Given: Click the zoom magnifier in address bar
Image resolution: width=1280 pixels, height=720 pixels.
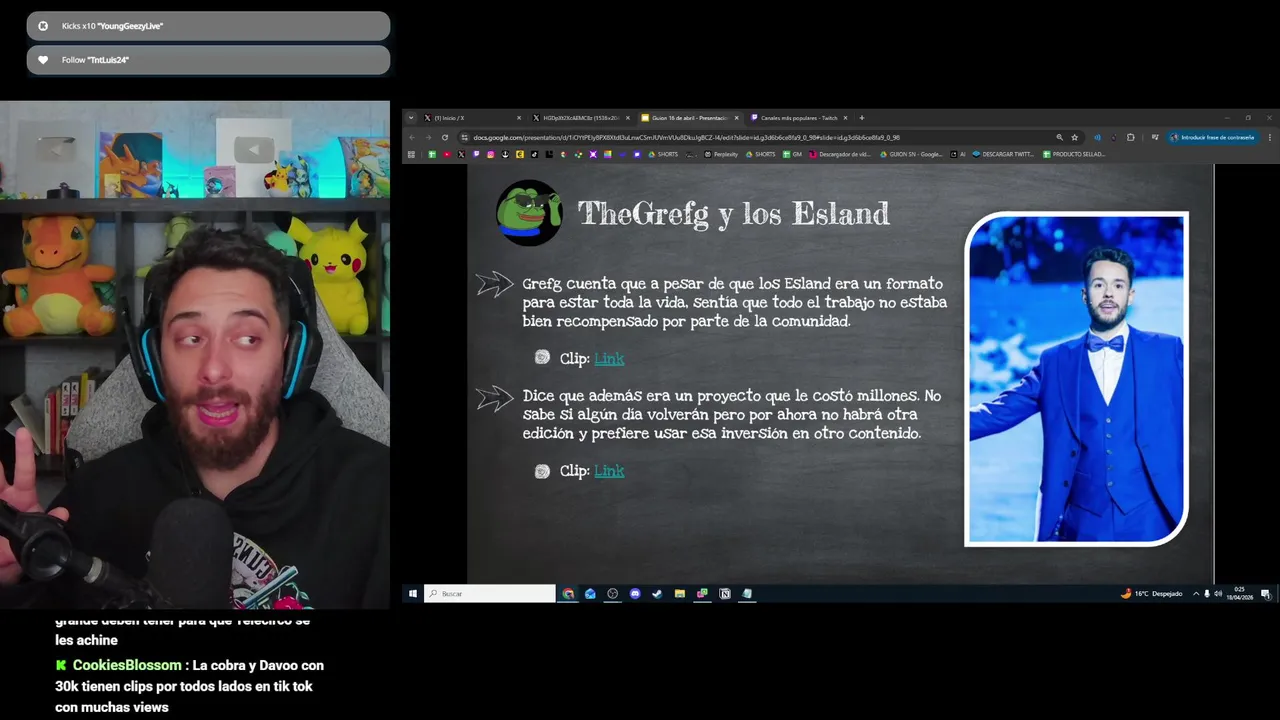Looking at the screenshot, I should 1060,137.
